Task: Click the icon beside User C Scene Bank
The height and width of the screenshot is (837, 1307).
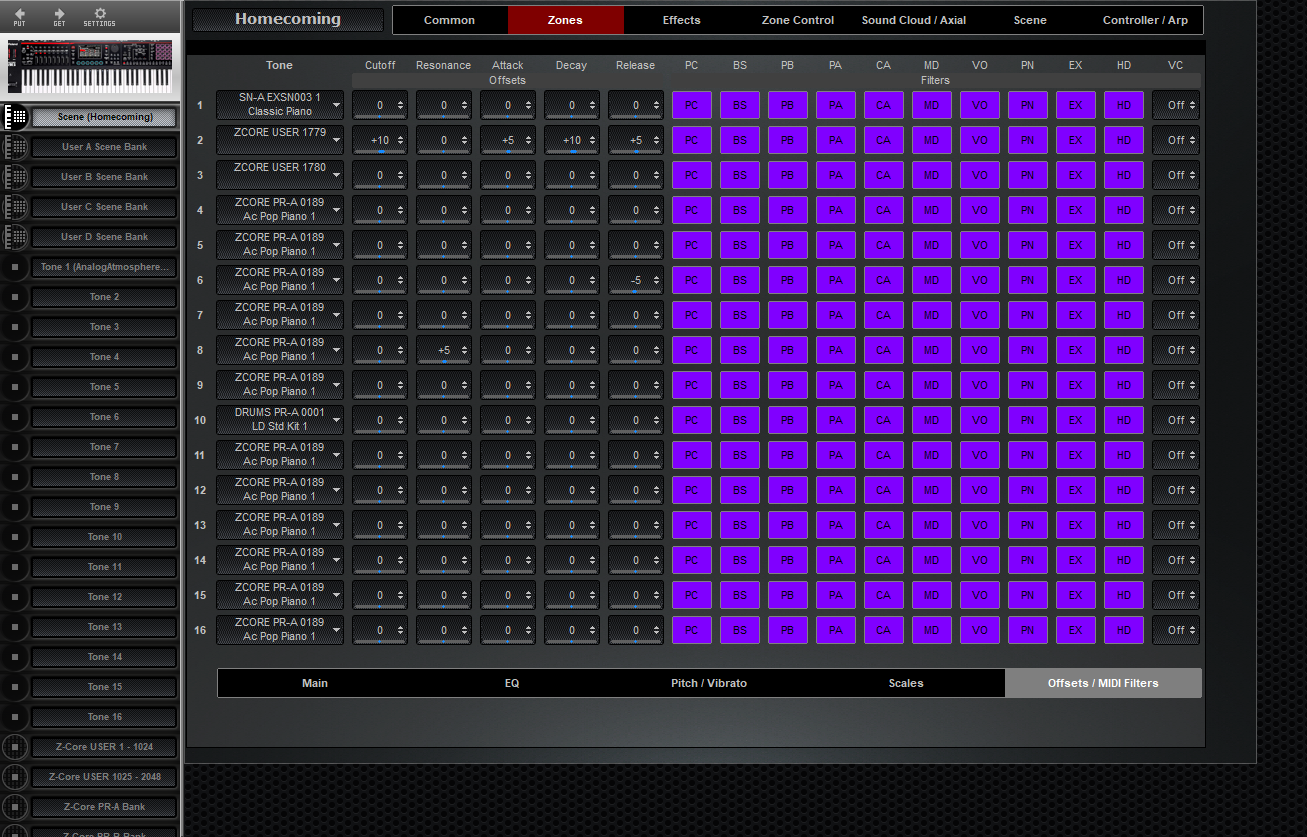Action: click(15, 207)
